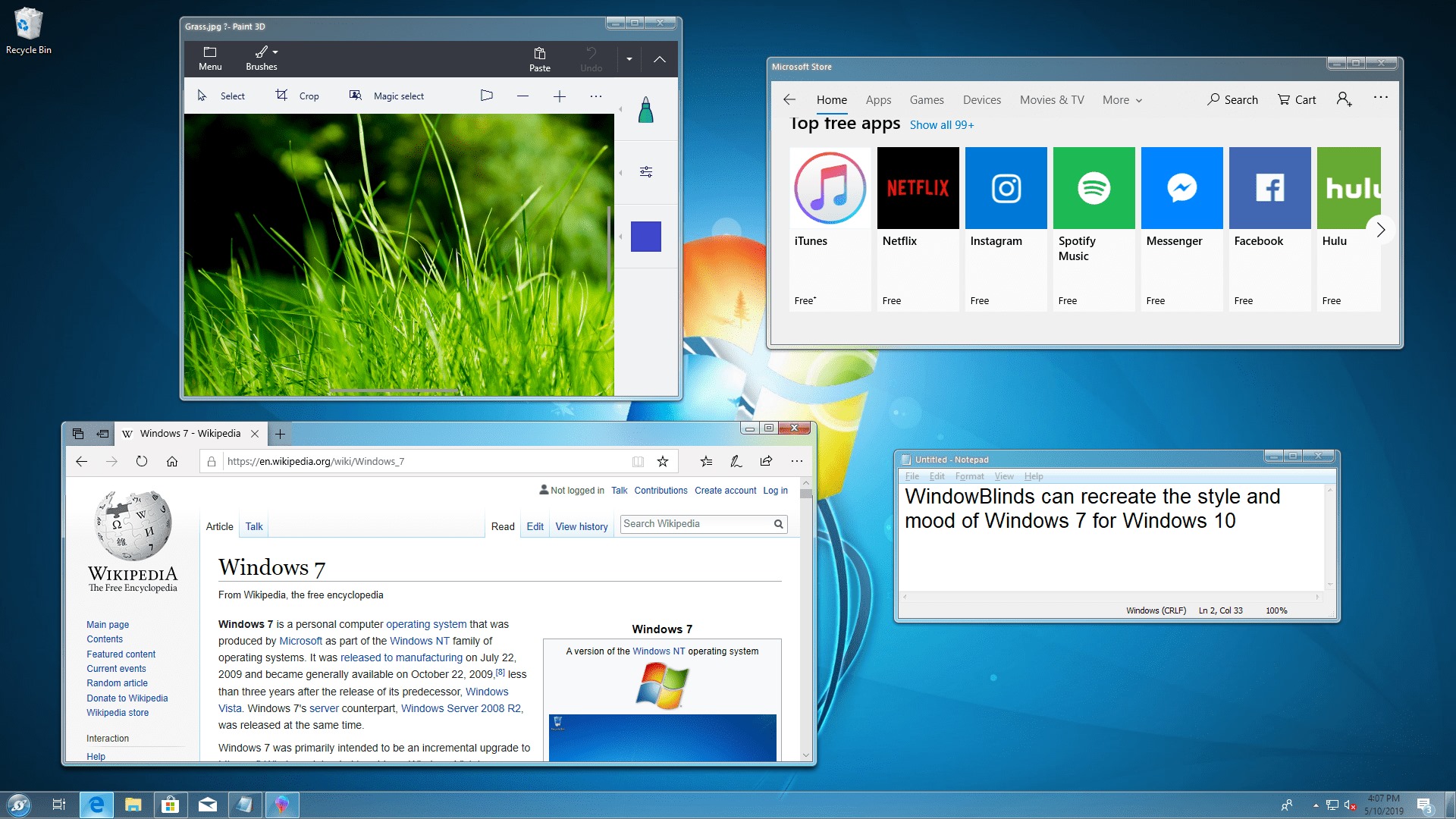Click the Edge share page icon
The image size is (1456, 819).
click(x=766, y=461)
